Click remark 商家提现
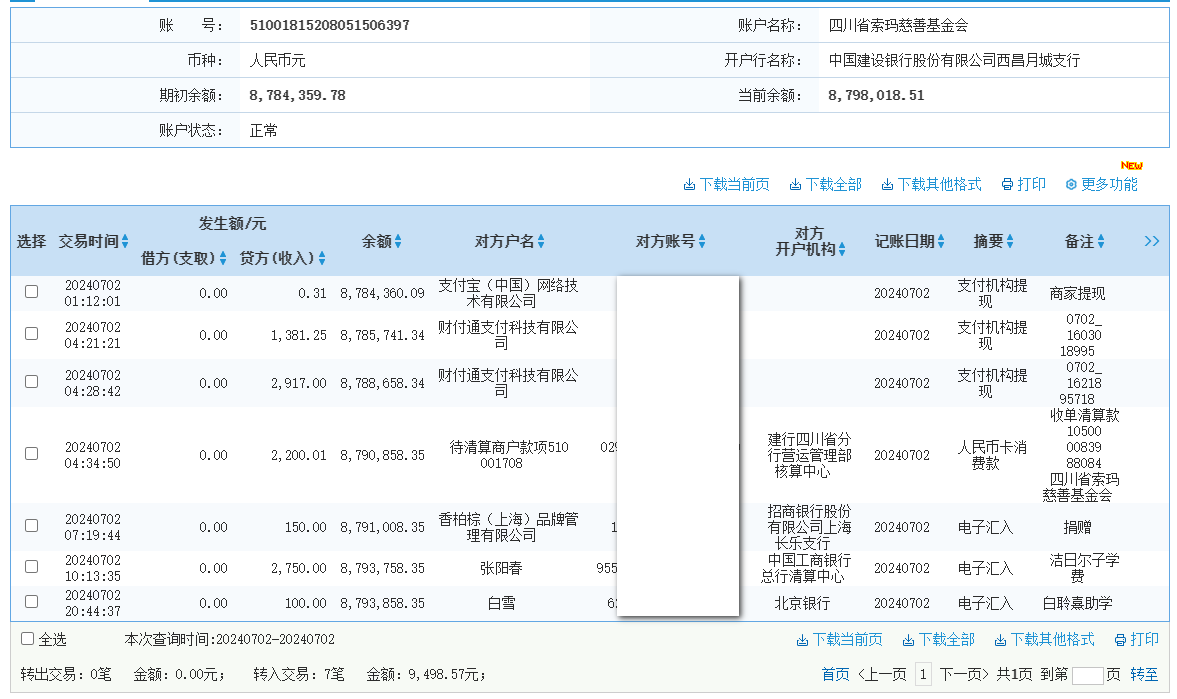This screenshot has height=699, width=1177. coord(1077,294)
